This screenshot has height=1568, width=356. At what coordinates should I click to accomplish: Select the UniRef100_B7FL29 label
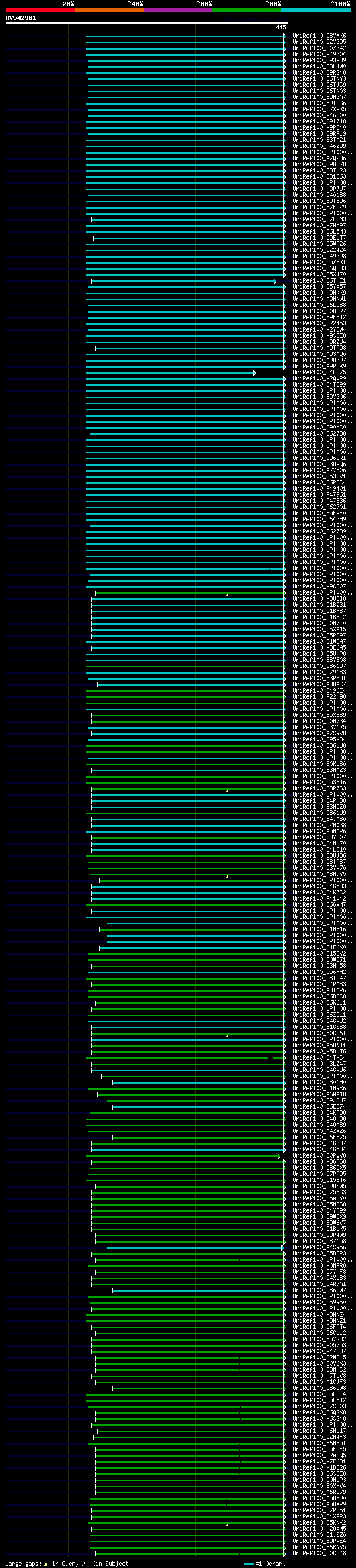click(319, 207)
